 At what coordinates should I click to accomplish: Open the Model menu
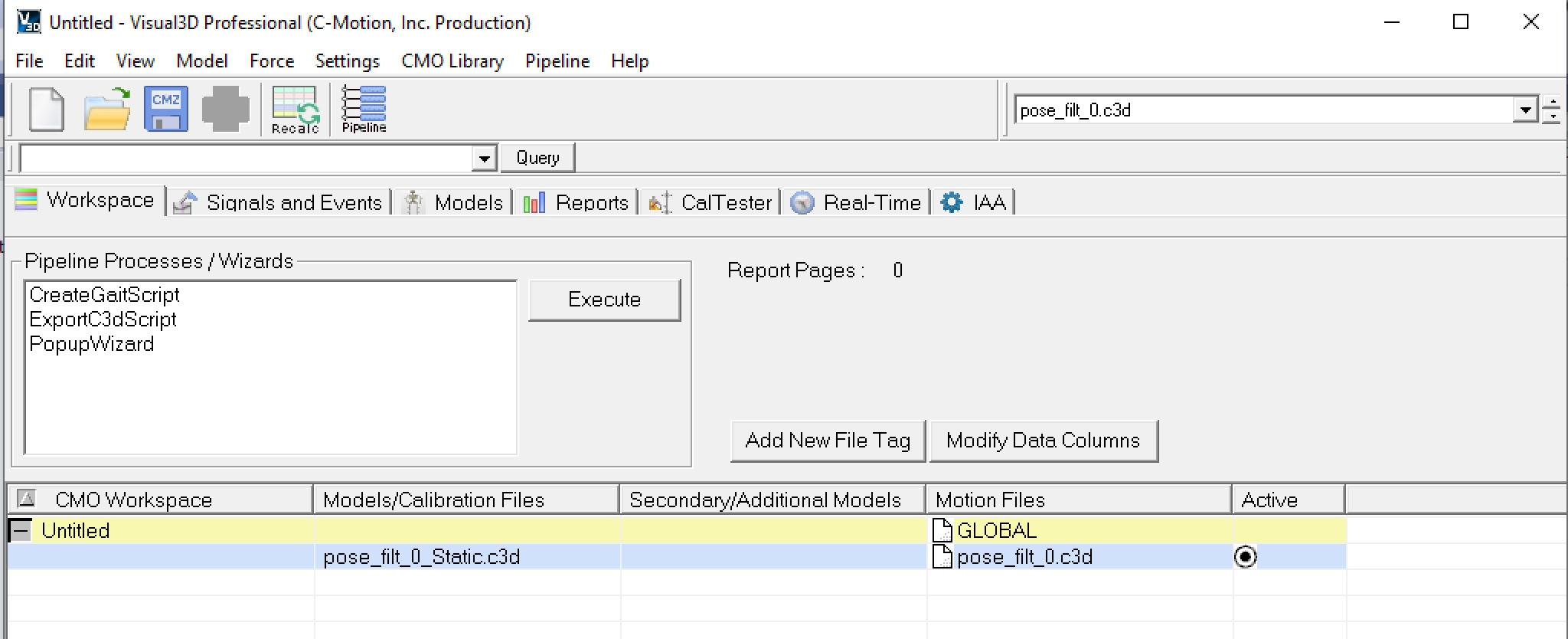pos(202,61)
